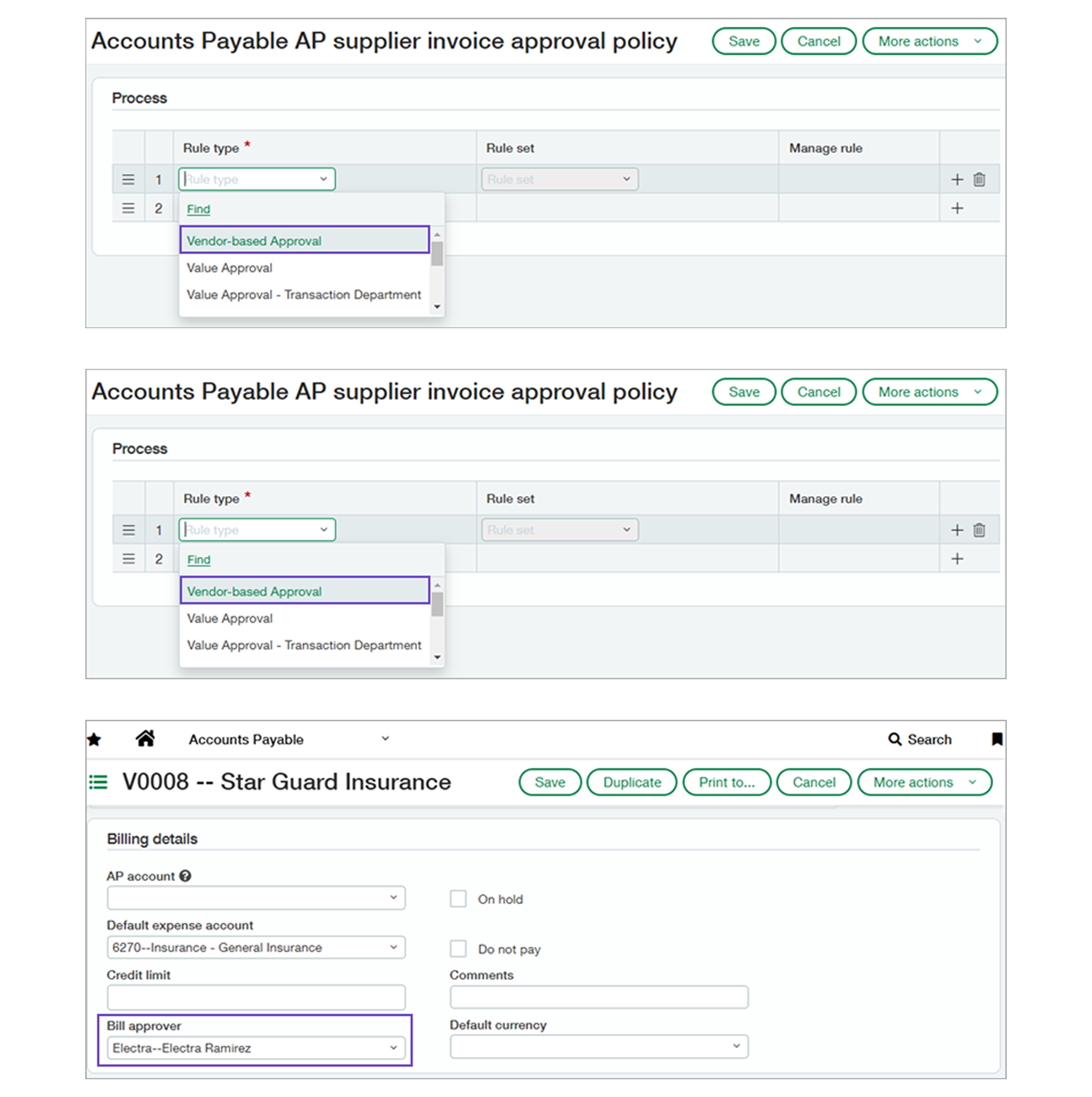Open More actions for Star Guard Insurance
Viewport: 1092px width, 1097px height.
tap(924, 782)
